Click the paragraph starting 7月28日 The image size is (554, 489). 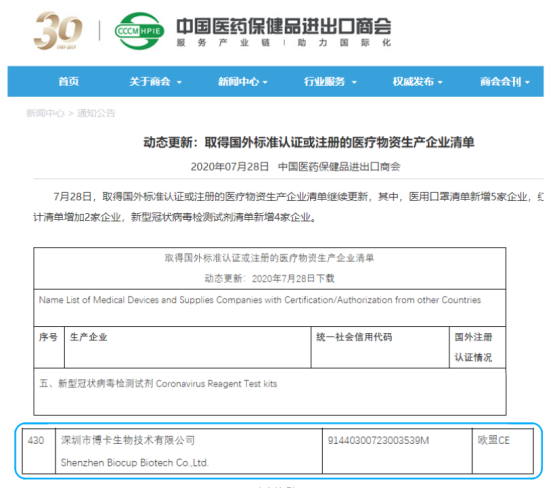[x=288, y=207]
